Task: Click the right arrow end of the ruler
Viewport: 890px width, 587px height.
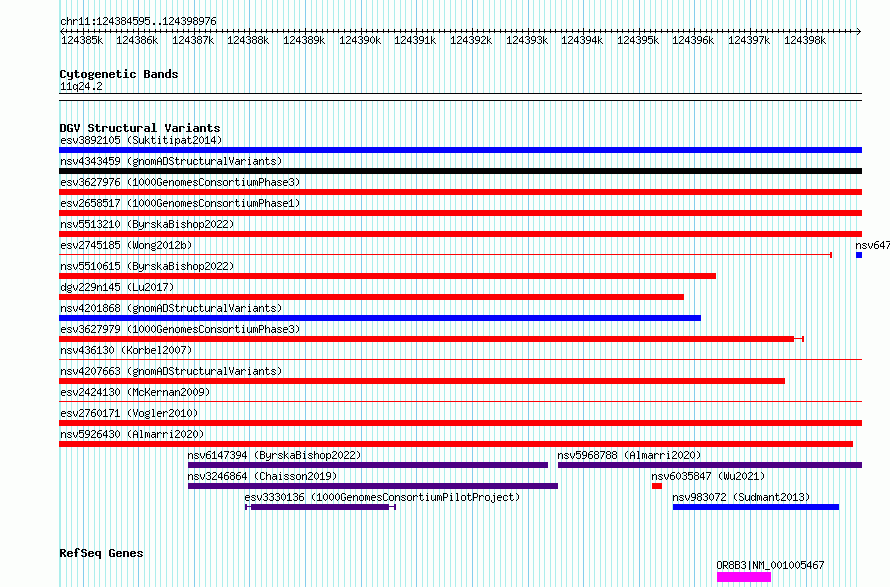Action: point(859,31)
